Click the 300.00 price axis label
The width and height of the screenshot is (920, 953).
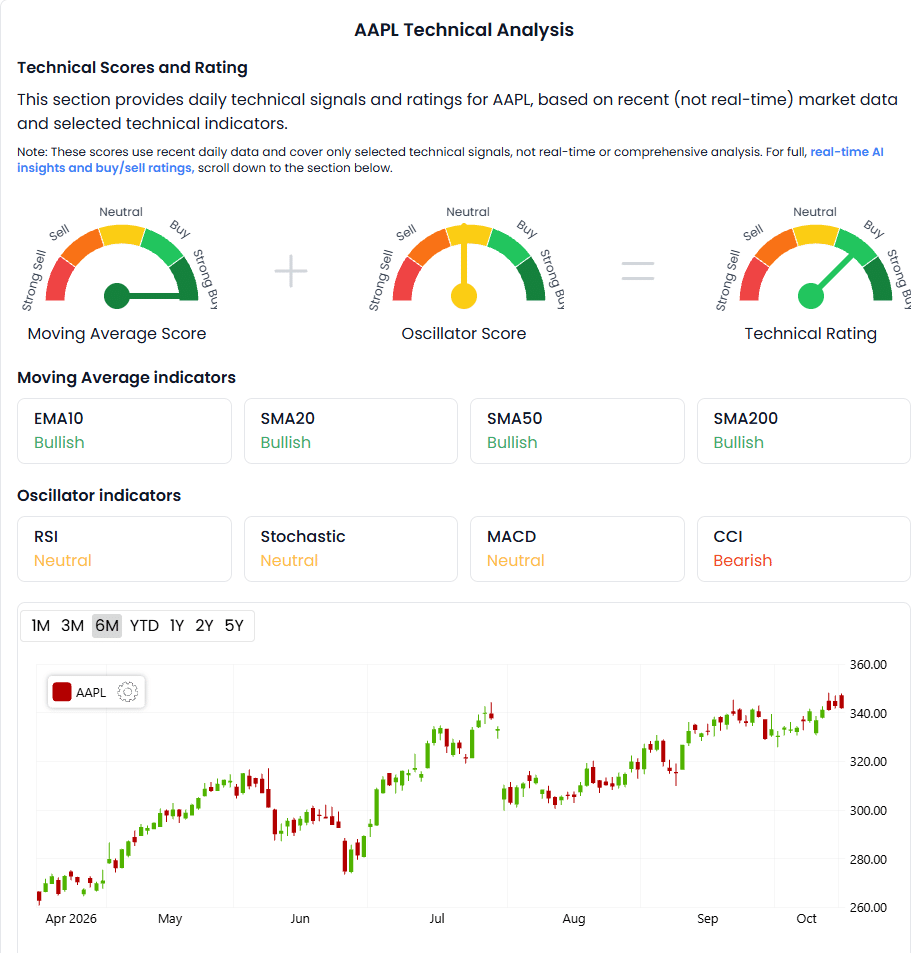[x=868, y=811]
